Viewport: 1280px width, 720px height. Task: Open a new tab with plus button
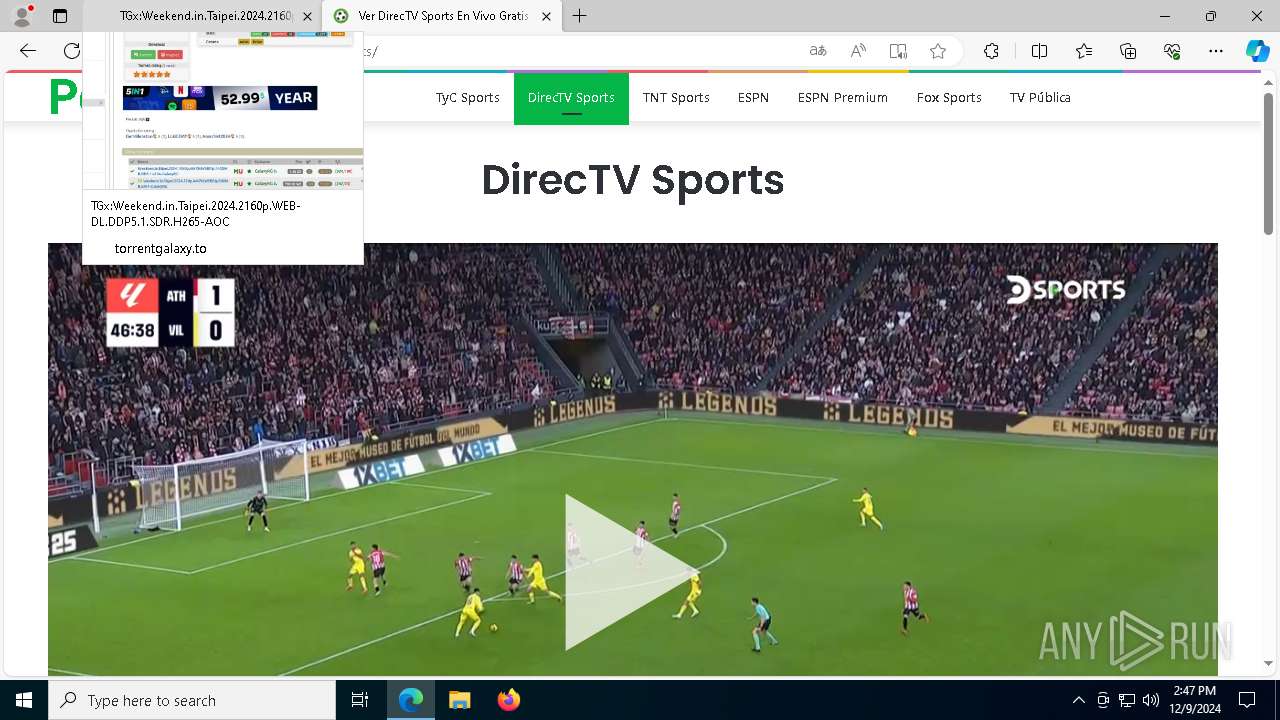[x=579, y=16]
